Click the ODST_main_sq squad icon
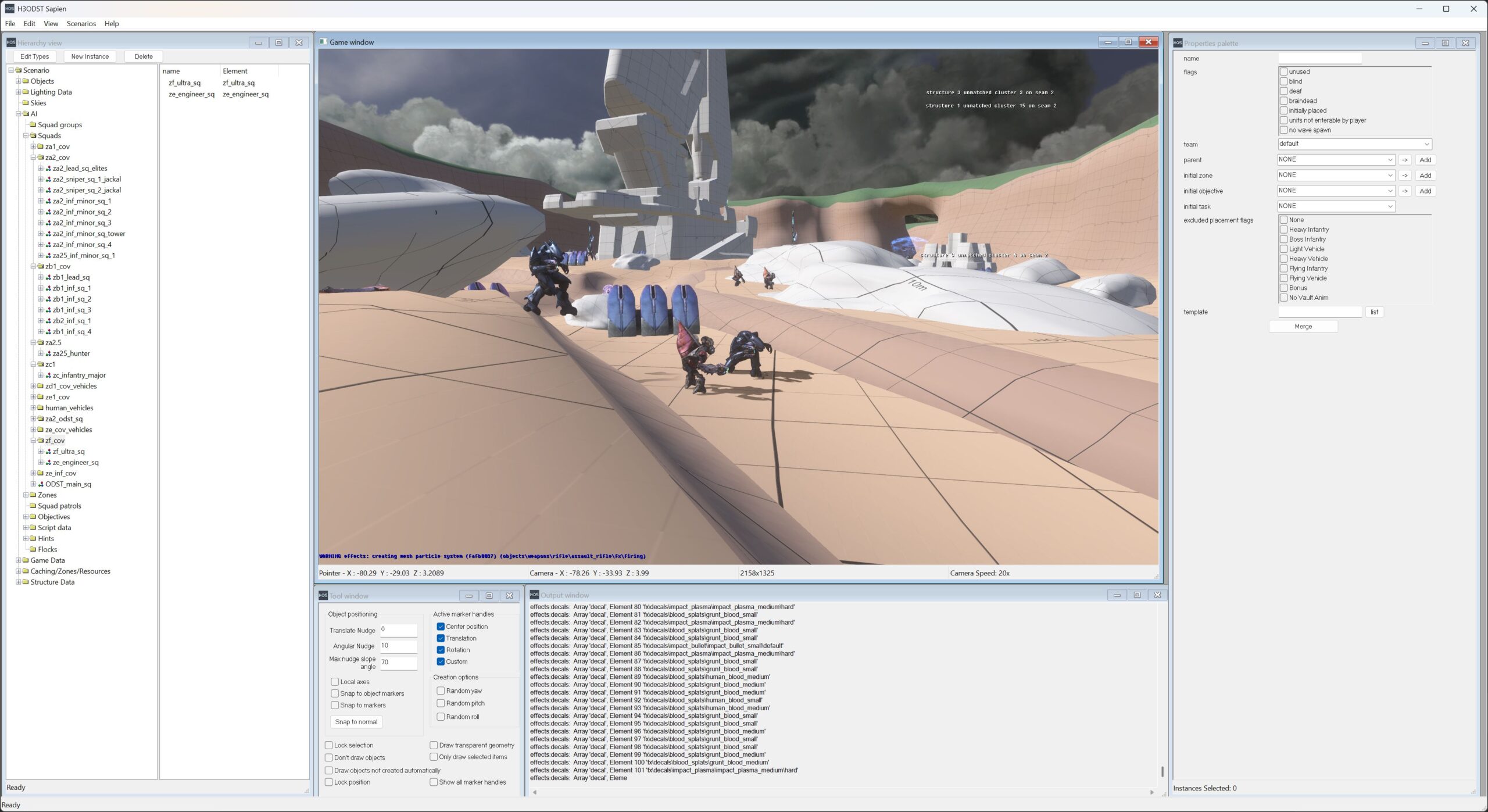1488x812 pixels. click(x=41, y=484)
